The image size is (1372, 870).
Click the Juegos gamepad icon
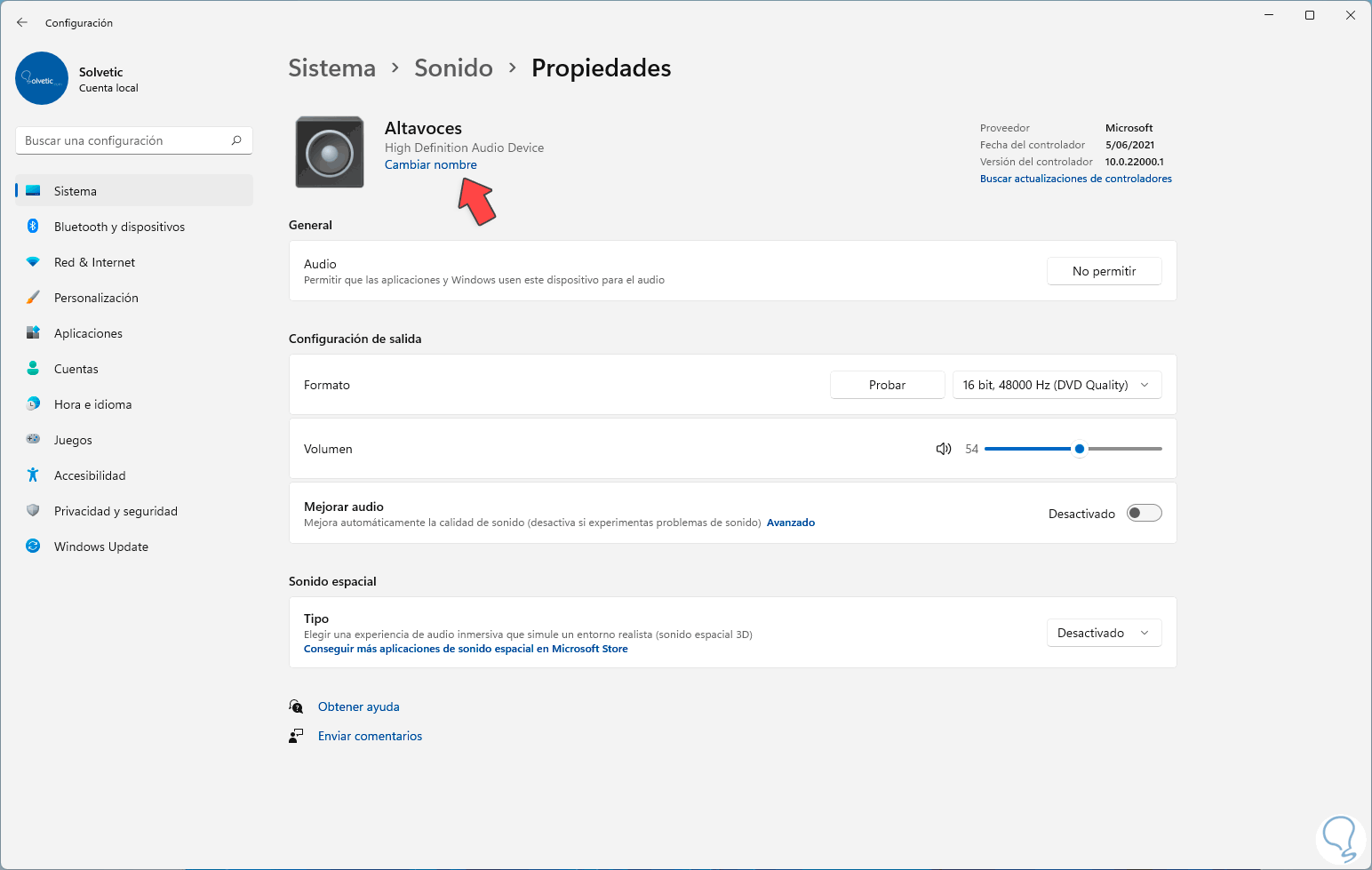click(33, 440)
